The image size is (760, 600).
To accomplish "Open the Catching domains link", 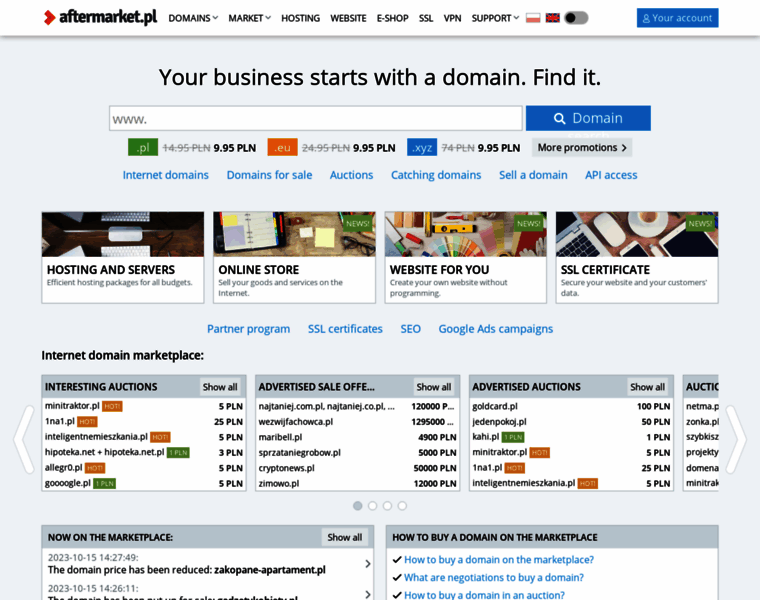I will (x=436, y=175).
